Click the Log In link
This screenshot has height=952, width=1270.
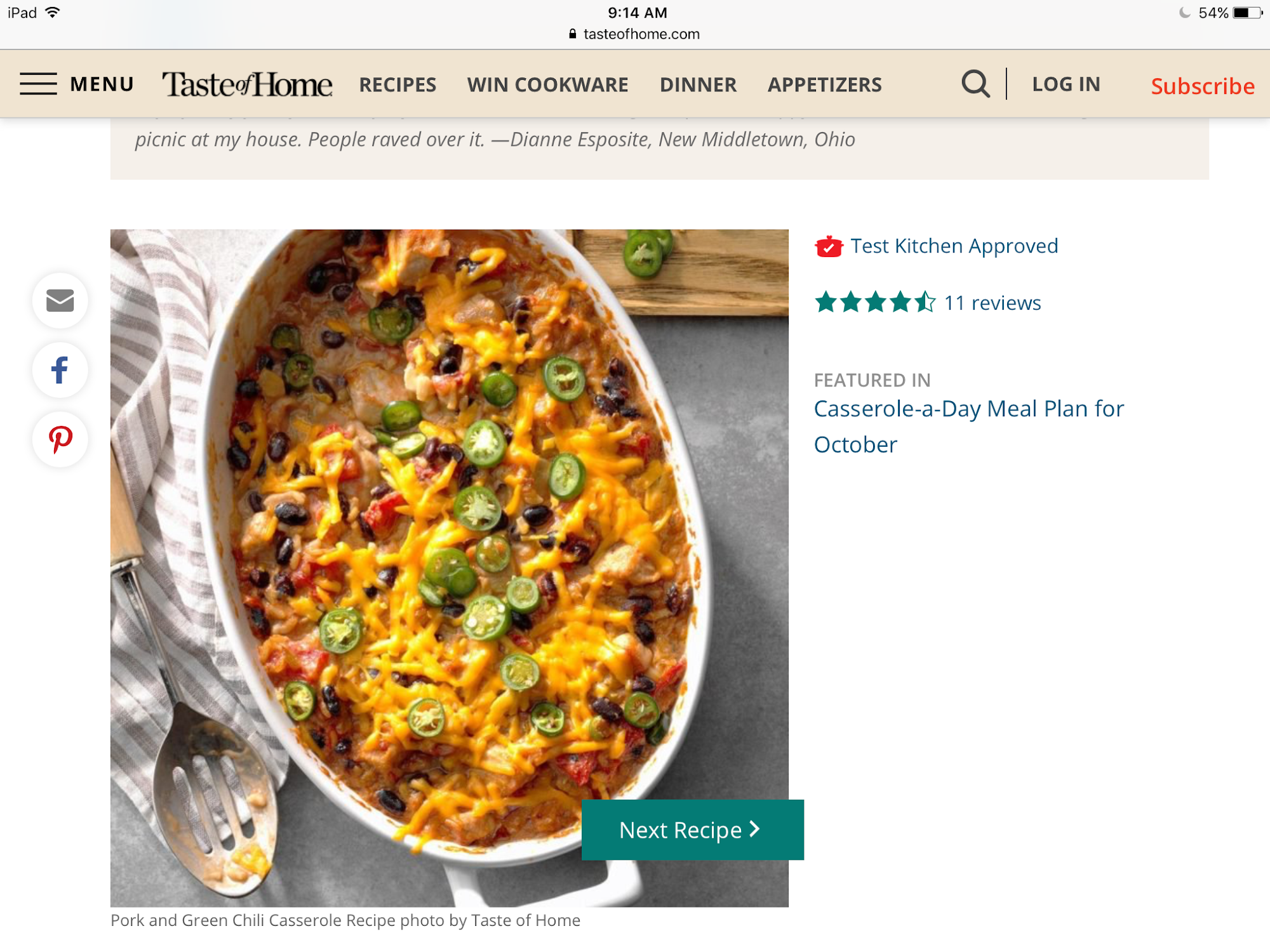(x=1066, y=84)
